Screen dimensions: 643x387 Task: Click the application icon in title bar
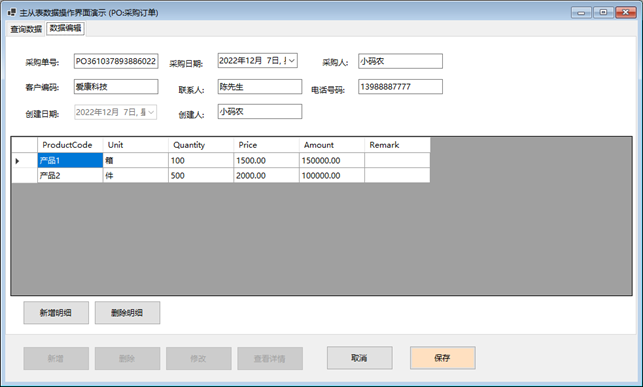(x=11, y=13)
